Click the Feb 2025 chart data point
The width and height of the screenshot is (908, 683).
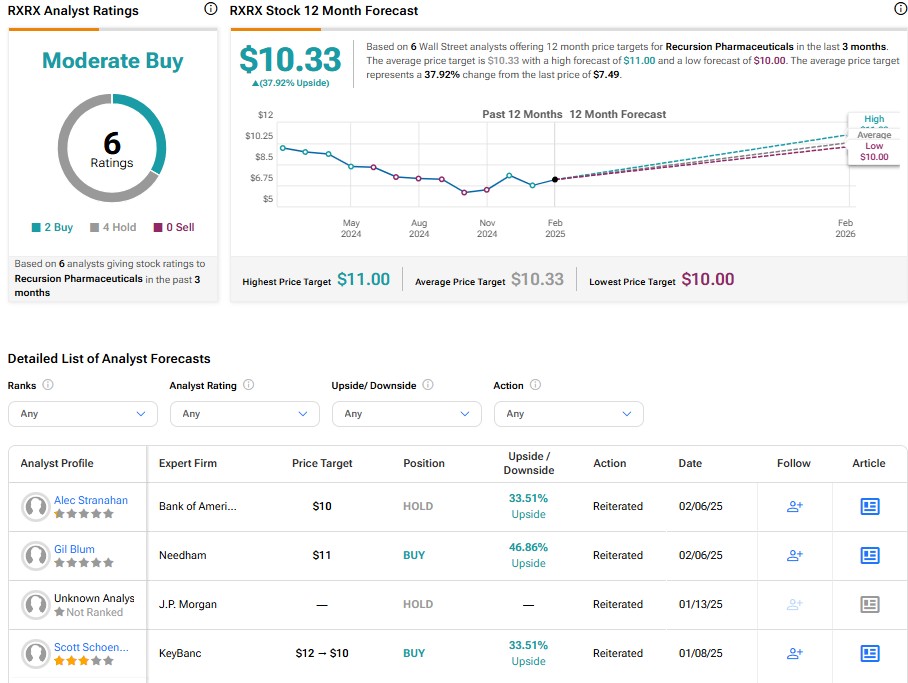point(555,180)
